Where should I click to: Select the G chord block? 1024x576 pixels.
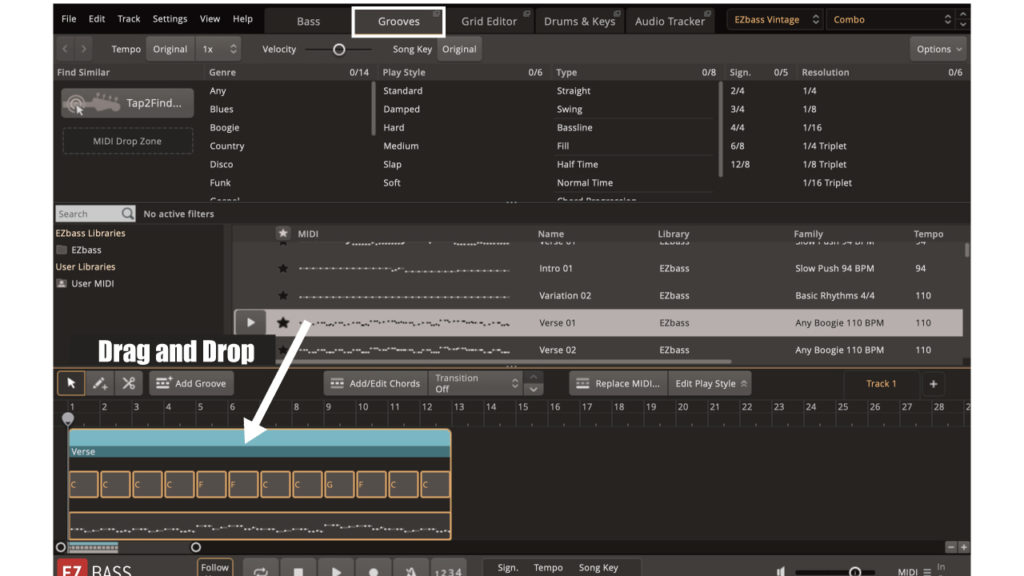(340, 485)
